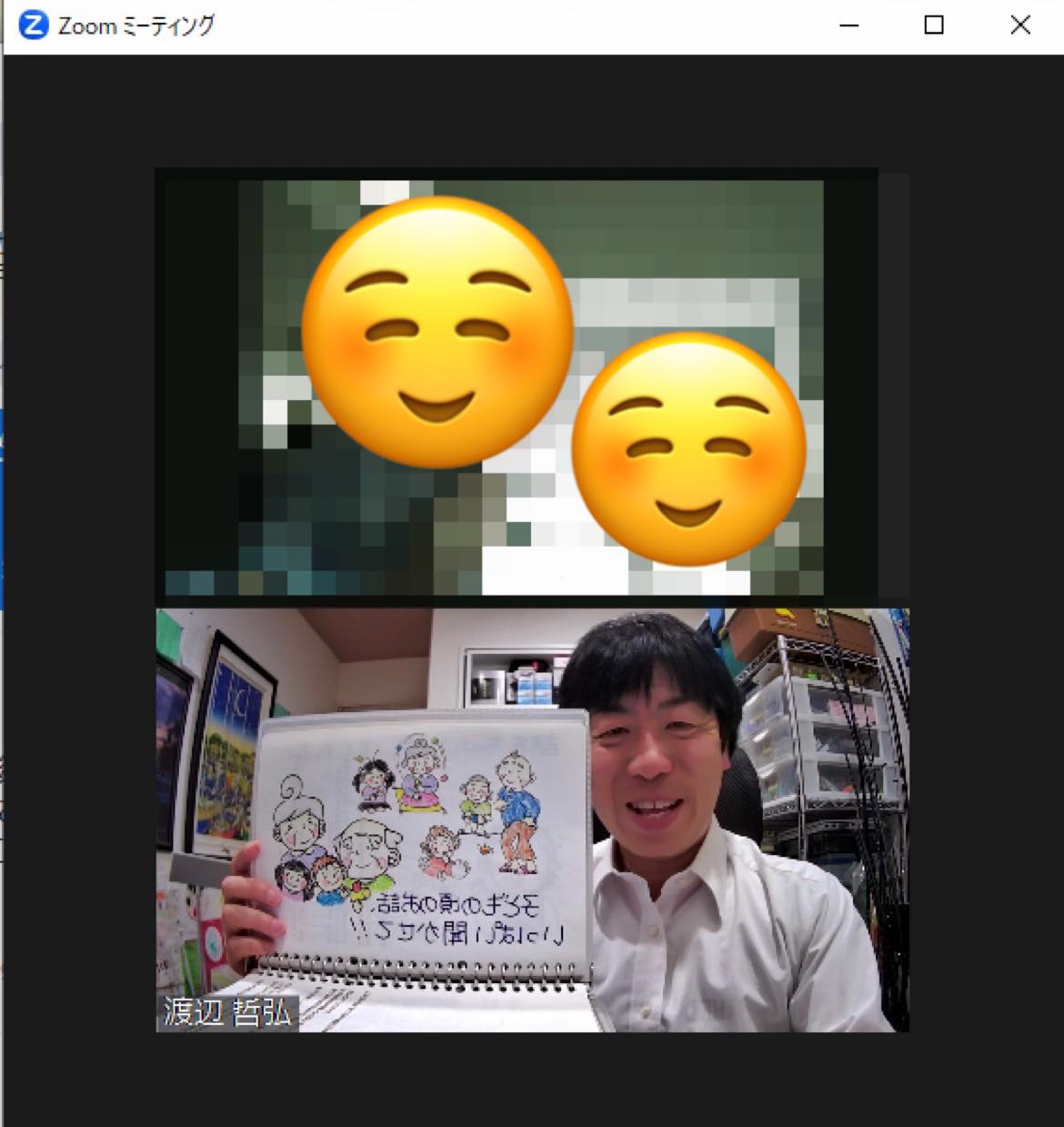Click the framed picture on the wall
The width and height of the screenshot is (1064, 1127).
click(227, 746)
